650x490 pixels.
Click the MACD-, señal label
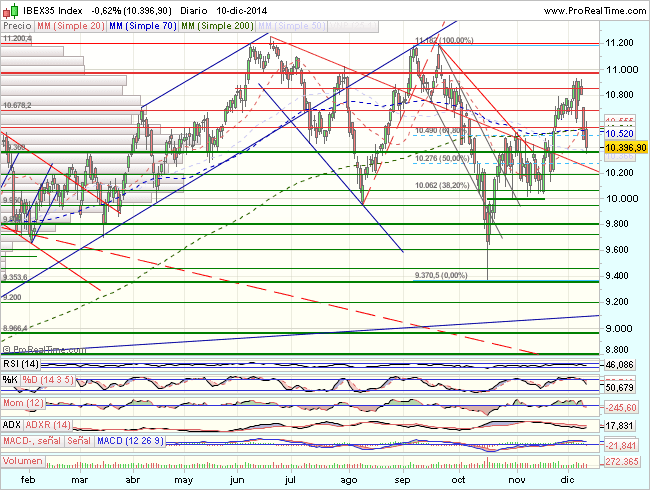coord(32,441)
